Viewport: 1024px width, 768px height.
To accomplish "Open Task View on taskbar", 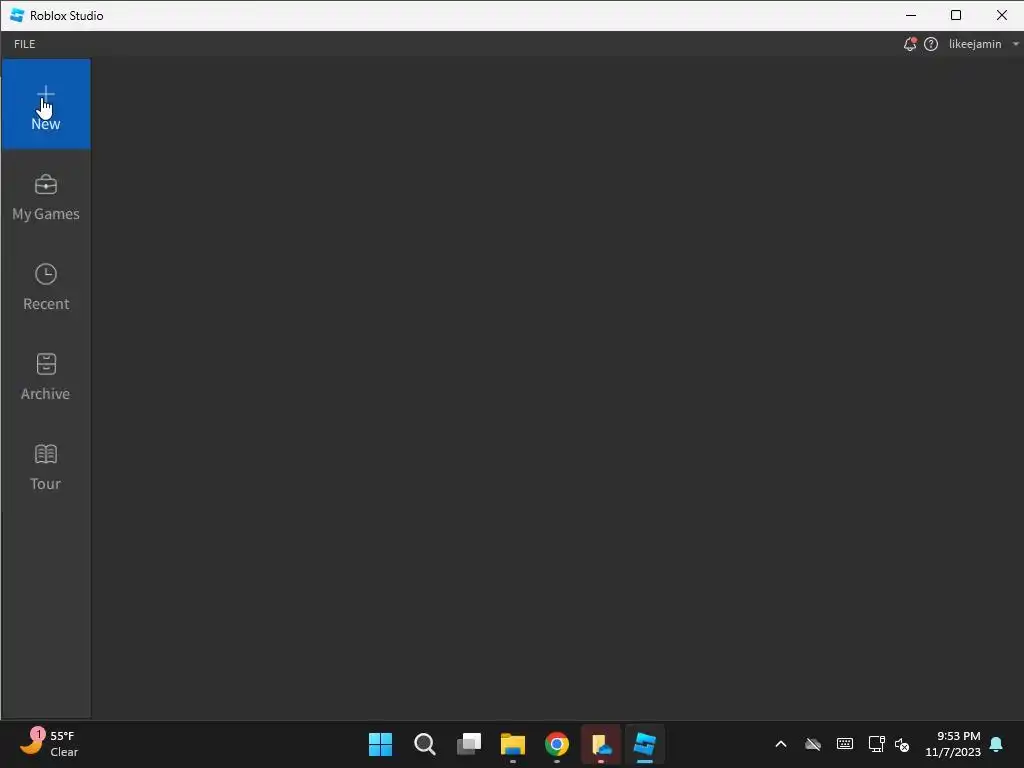I will (469, 744).
